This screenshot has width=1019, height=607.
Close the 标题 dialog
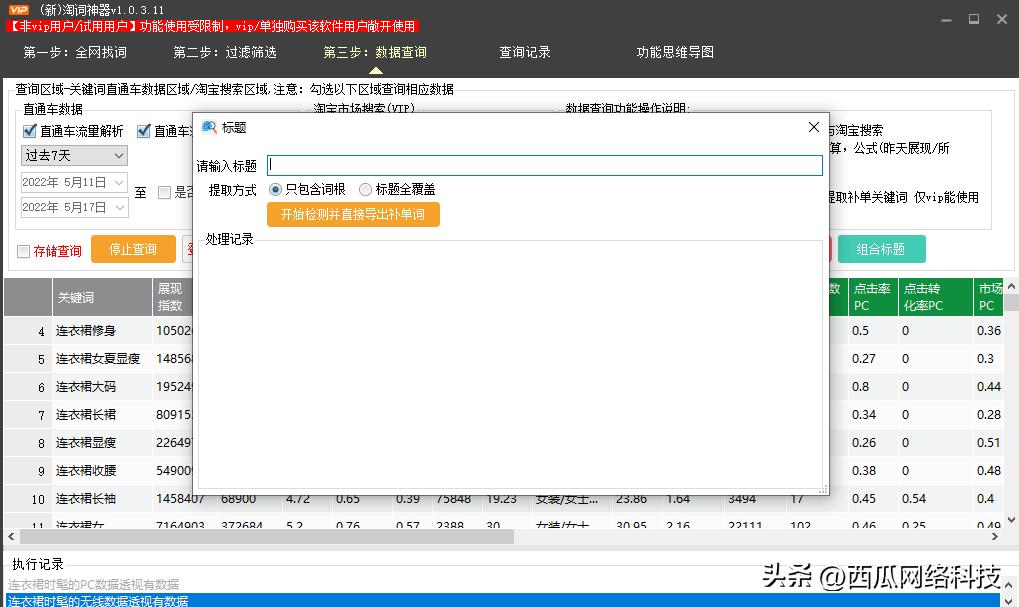pos(813,127)
